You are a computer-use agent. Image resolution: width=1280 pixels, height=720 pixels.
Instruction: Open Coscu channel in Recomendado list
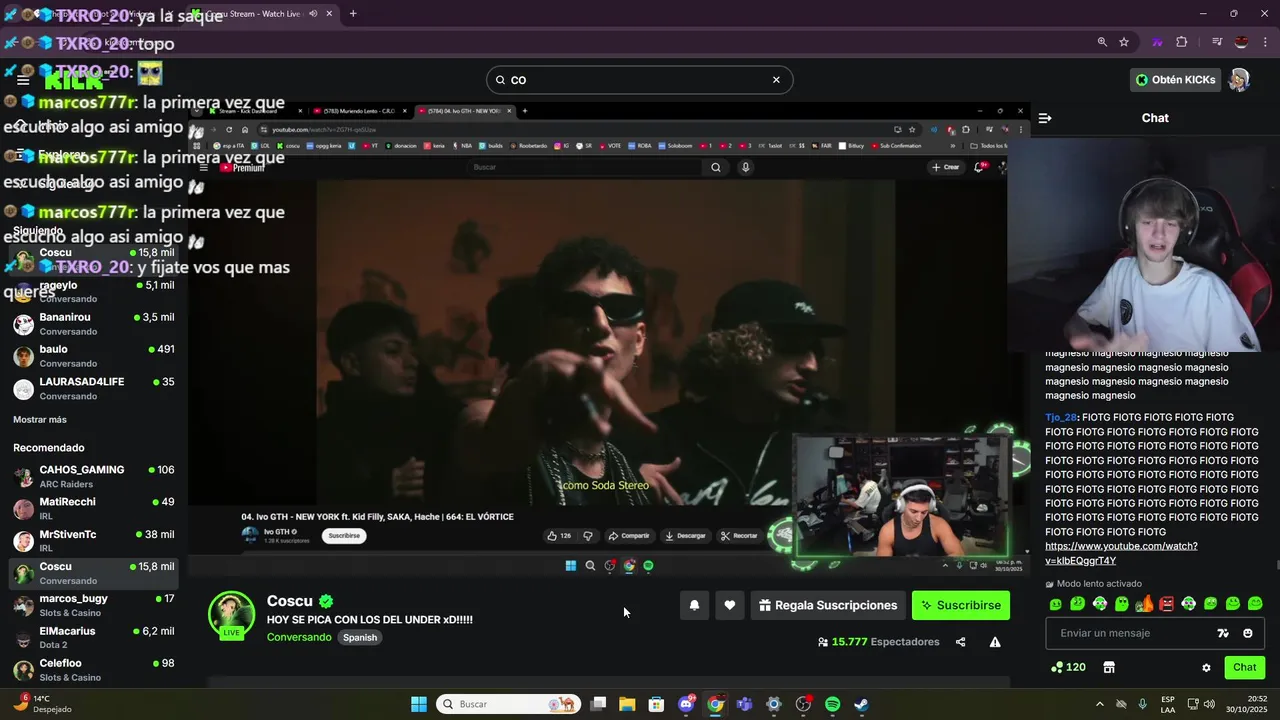94,573
